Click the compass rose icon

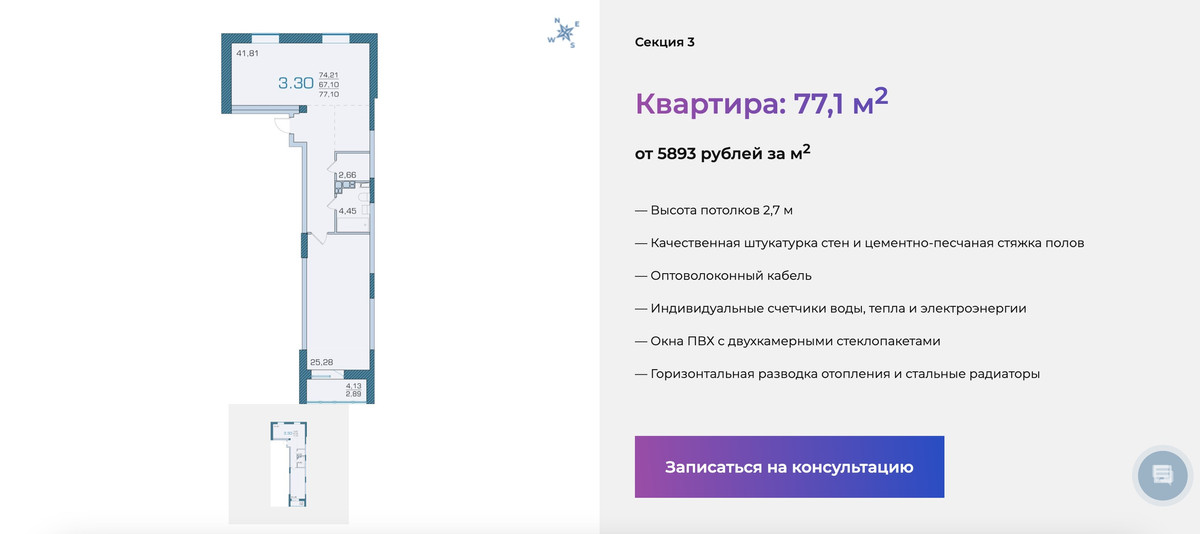point(562,34)
